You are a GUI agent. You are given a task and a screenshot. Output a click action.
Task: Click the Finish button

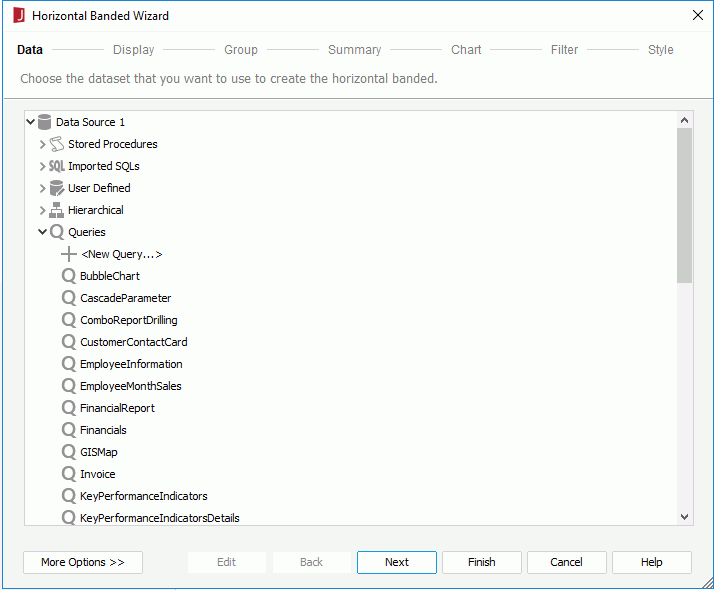tap(482, 562)
